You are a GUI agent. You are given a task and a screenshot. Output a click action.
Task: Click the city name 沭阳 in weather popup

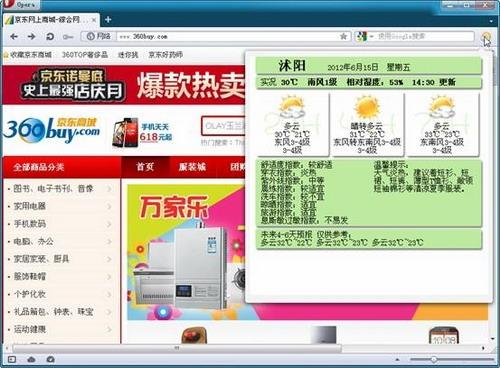[x=292, y=65]
